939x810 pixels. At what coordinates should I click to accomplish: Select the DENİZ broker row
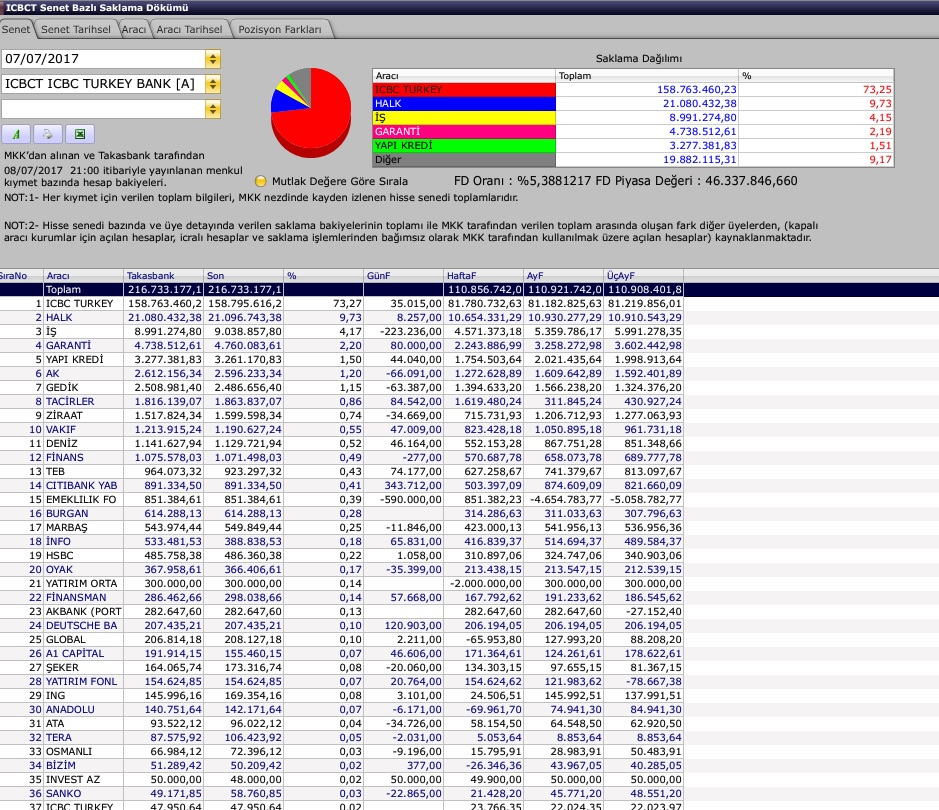click(341, 444)
